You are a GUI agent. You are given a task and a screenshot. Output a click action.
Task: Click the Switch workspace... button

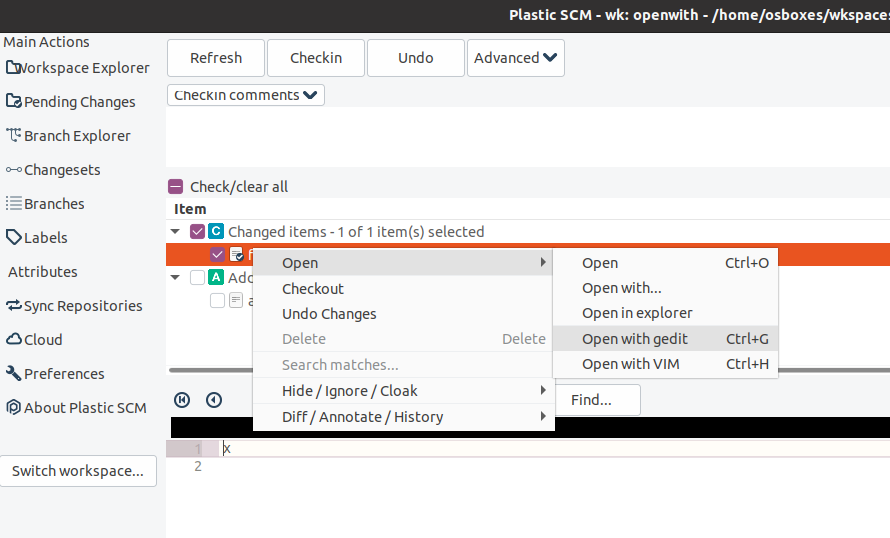click(x=78, y=471)
